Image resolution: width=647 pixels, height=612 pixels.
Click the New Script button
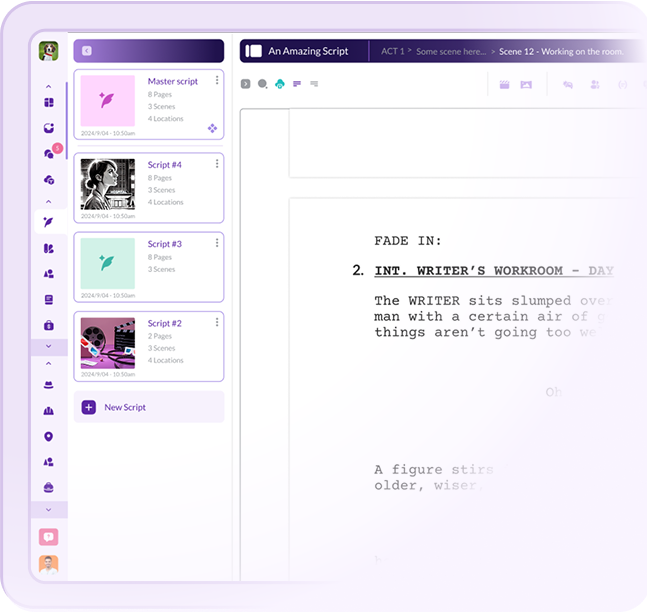(x=148, y=407)
